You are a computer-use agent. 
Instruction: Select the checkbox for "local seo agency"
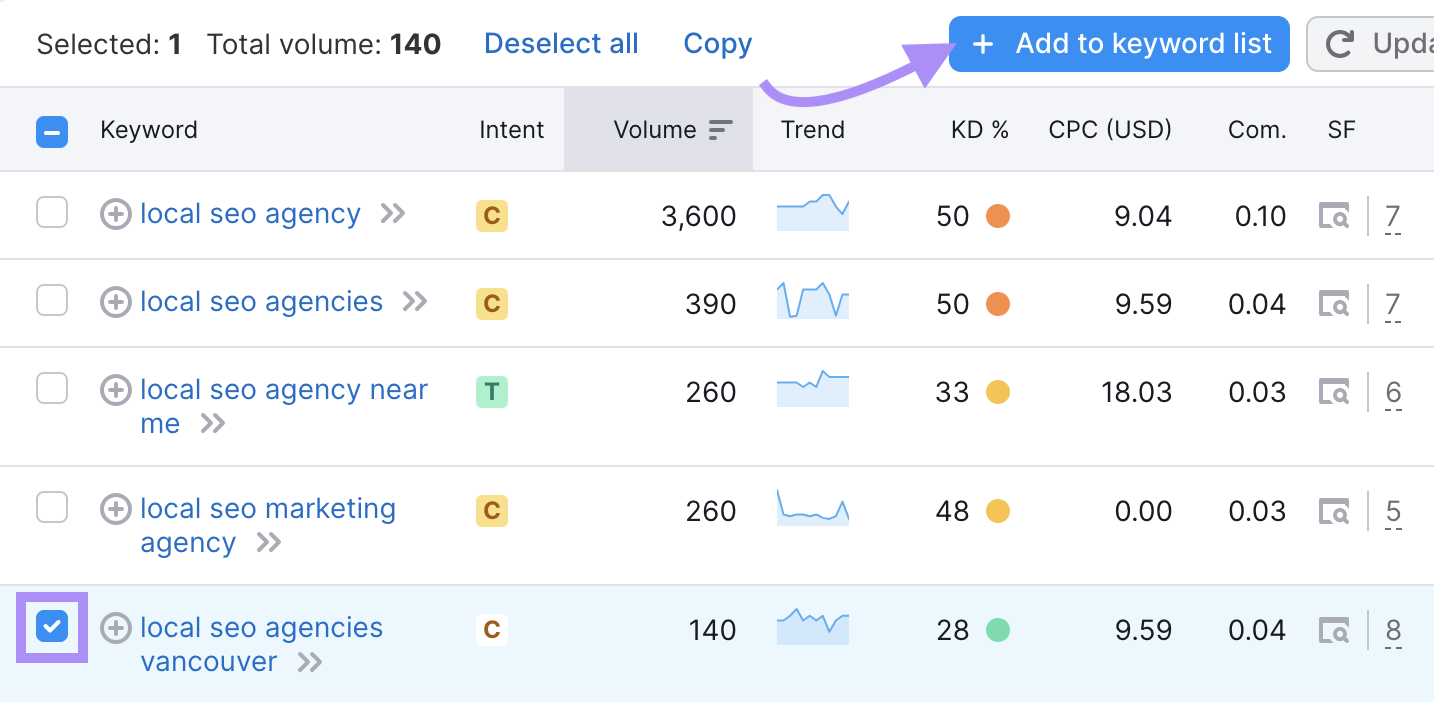[52, 213]
